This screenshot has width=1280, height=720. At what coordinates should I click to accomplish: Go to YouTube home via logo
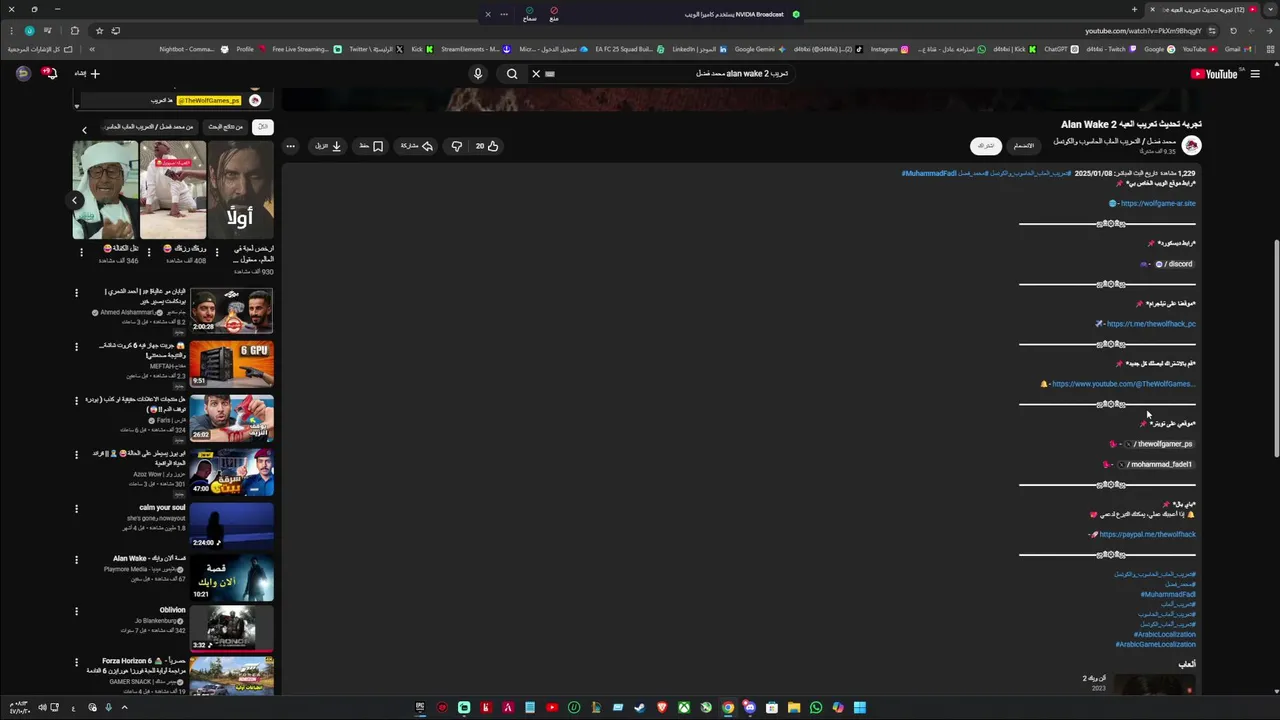[x=1215, y=73]
